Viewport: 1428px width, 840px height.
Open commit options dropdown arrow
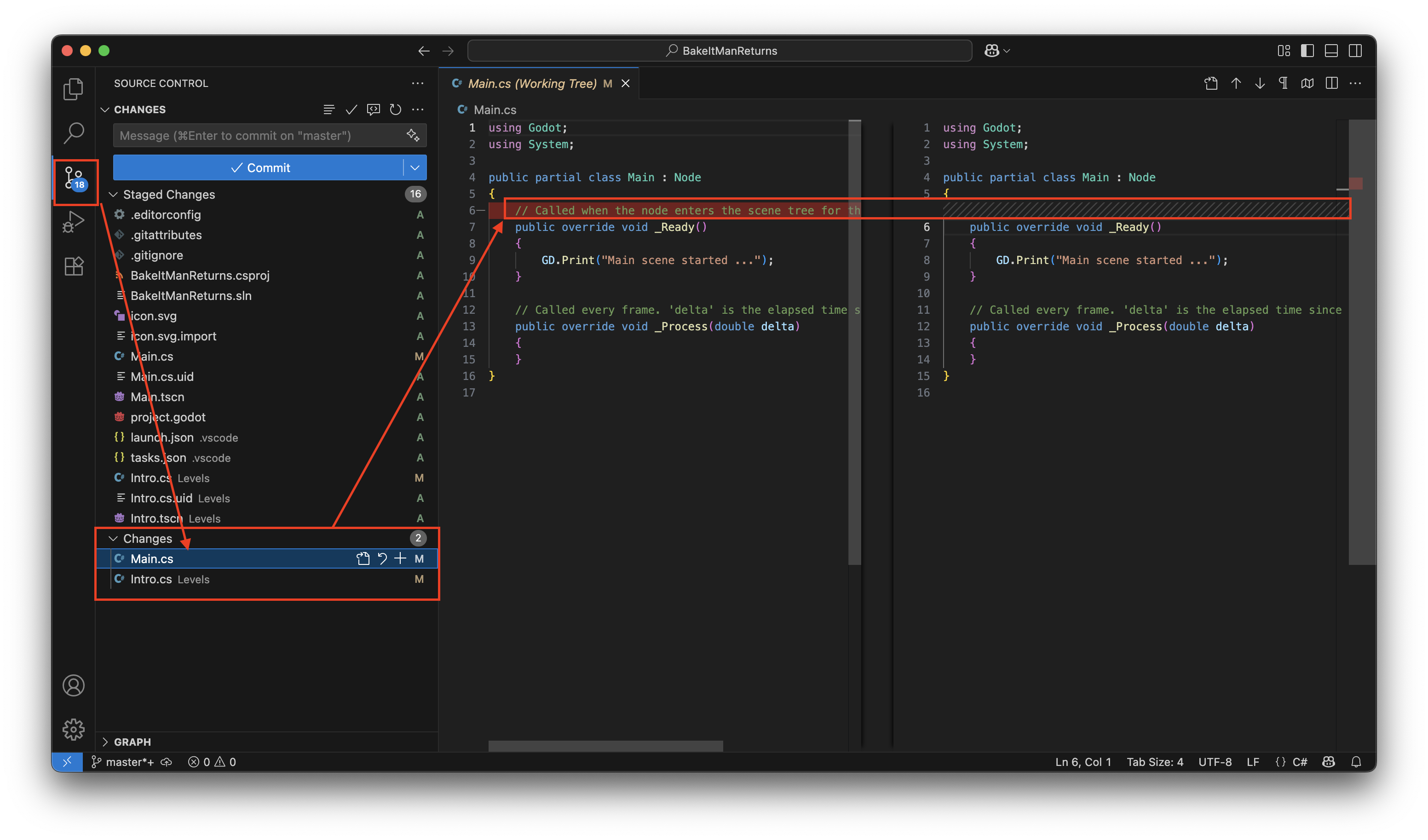pyautogui.click(x=415, y=167)
